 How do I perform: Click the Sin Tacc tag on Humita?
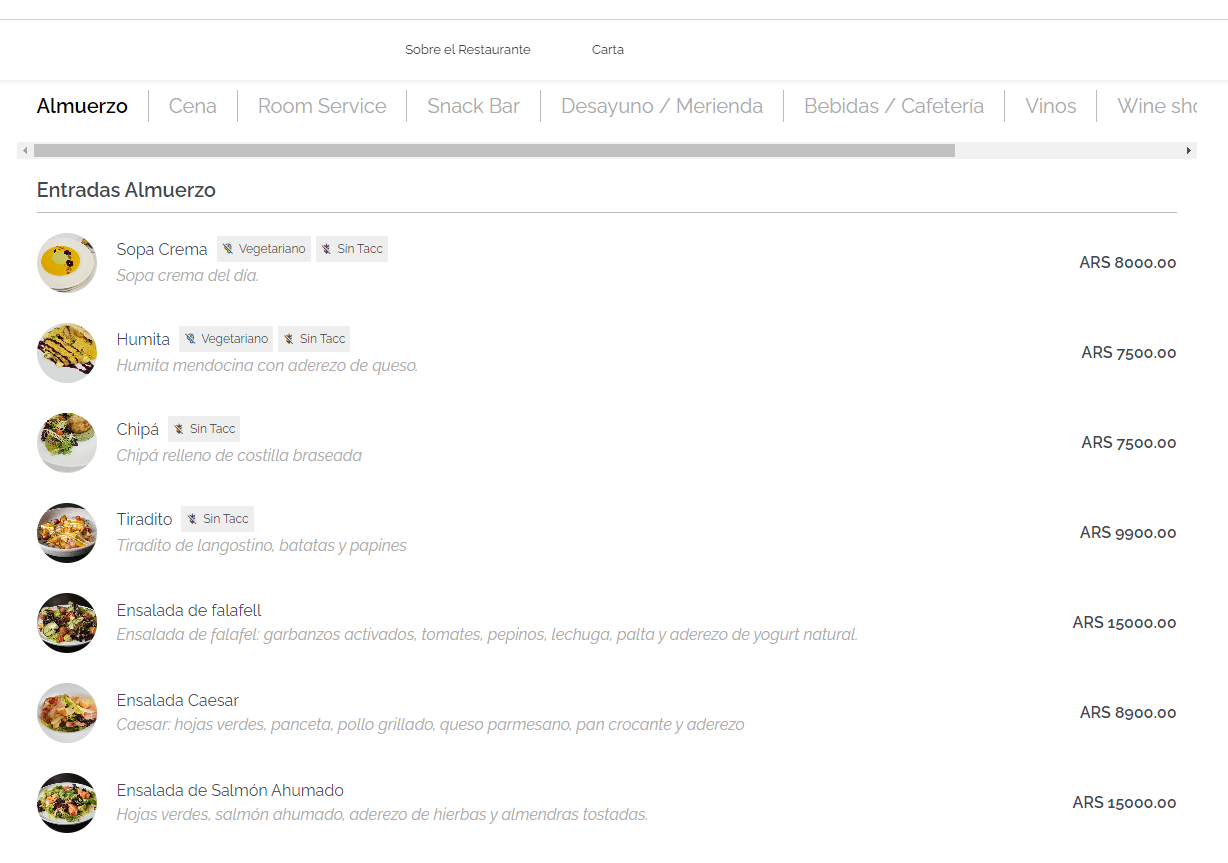tap(314, 339)
